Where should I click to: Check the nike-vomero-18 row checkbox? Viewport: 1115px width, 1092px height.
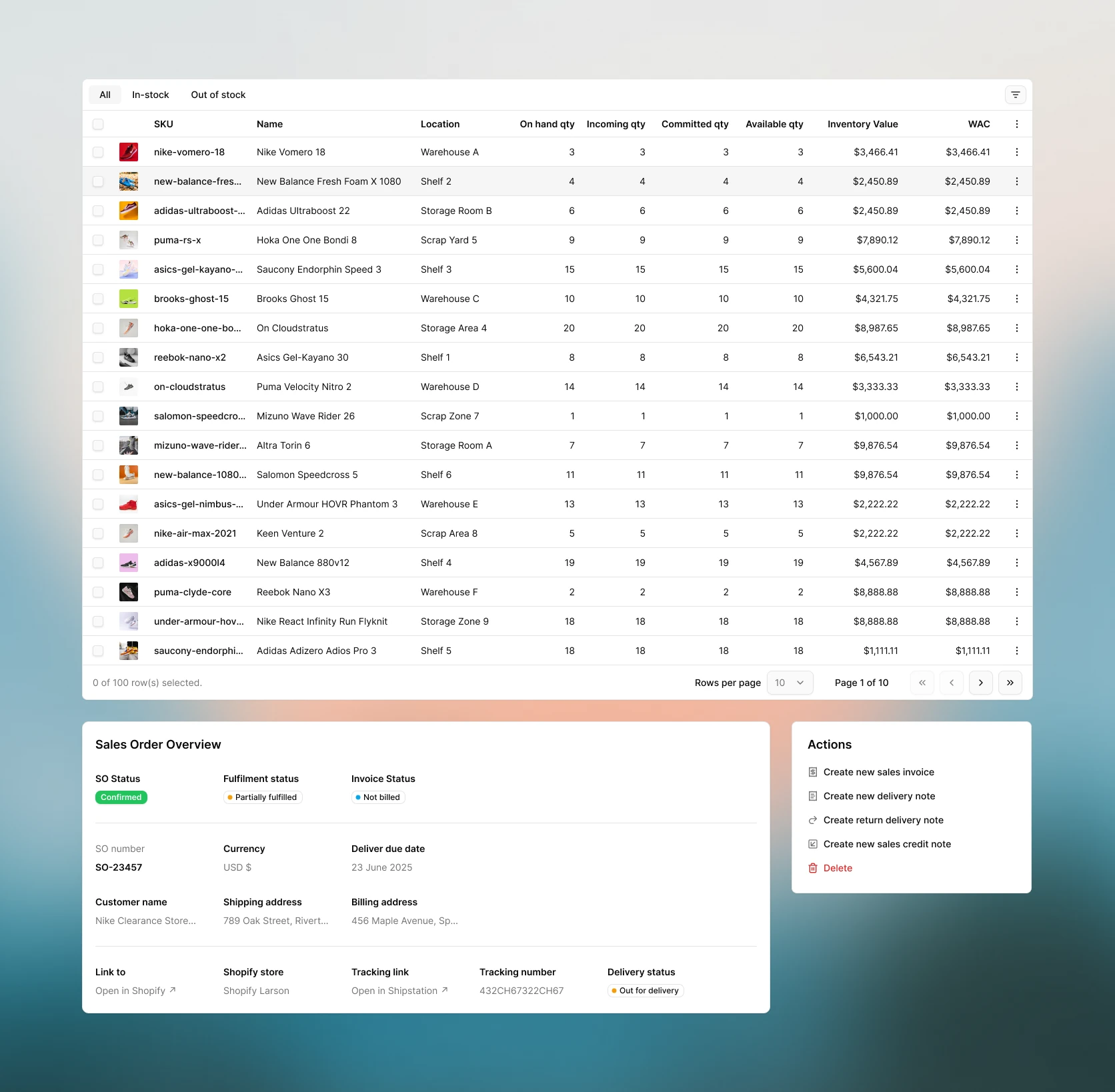pos(98,152)
